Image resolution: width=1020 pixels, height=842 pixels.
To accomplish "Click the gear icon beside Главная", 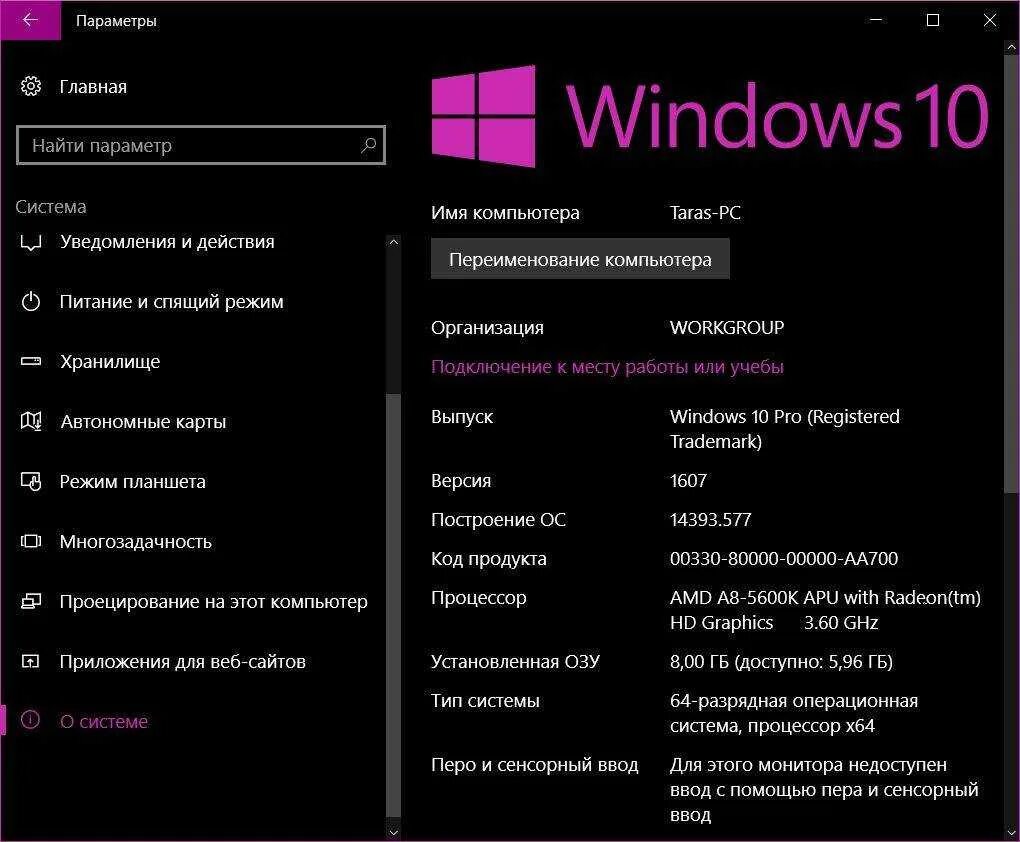I will click(x=31, y=86).
